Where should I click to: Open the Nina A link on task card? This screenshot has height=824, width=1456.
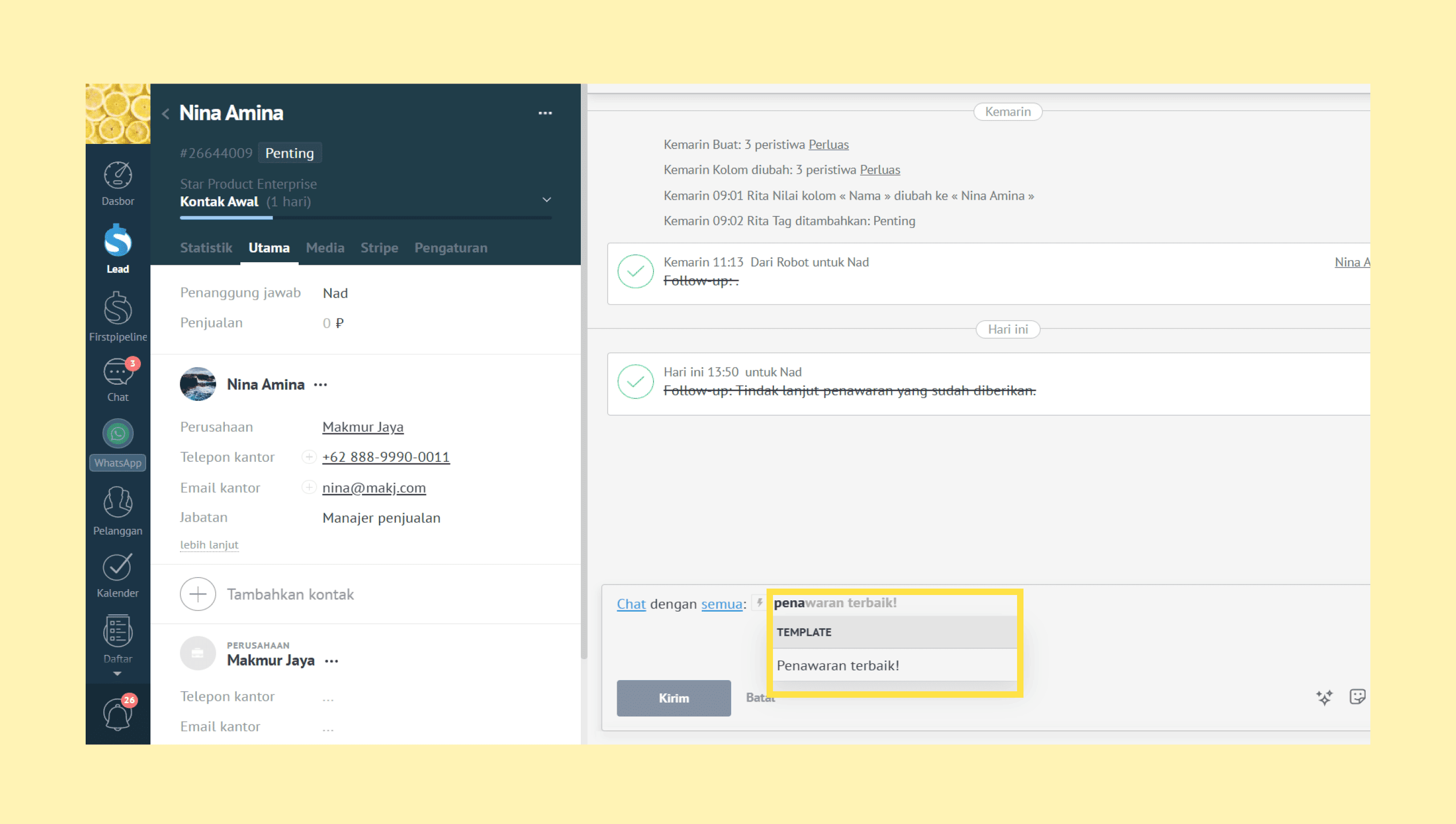pyautogui.click(x=1352, y=262)
